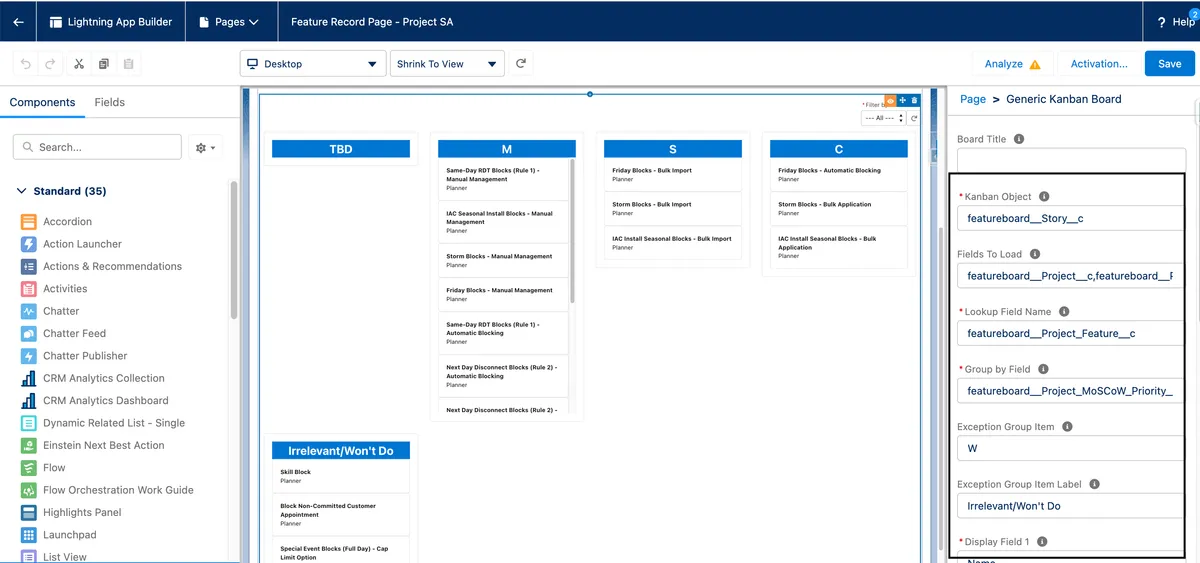Click the M column vertical scrollbar
The width and height of the screenshot is (1200, 563).
pyautogui.click(x=572, y=230)
